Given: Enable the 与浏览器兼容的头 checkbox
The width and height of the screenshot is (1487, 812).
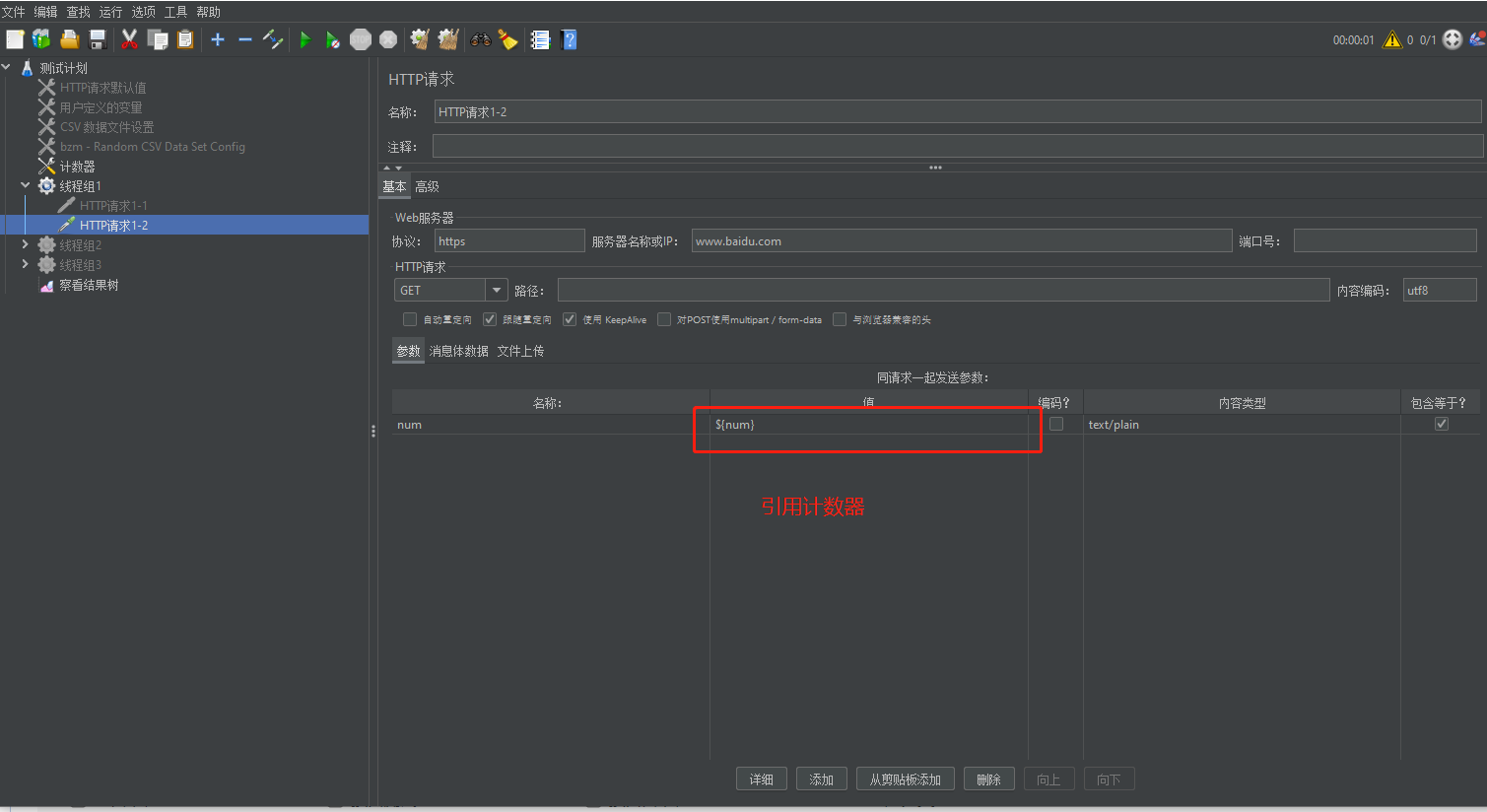Looking at the screenshot, I should [840, 319].
